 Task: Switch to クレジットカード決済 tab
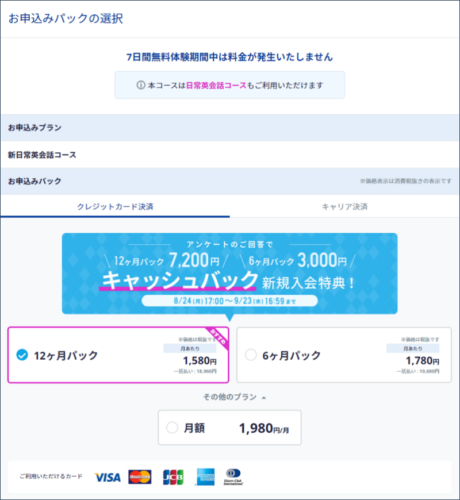pyautogui.click(x=115, y=207)
